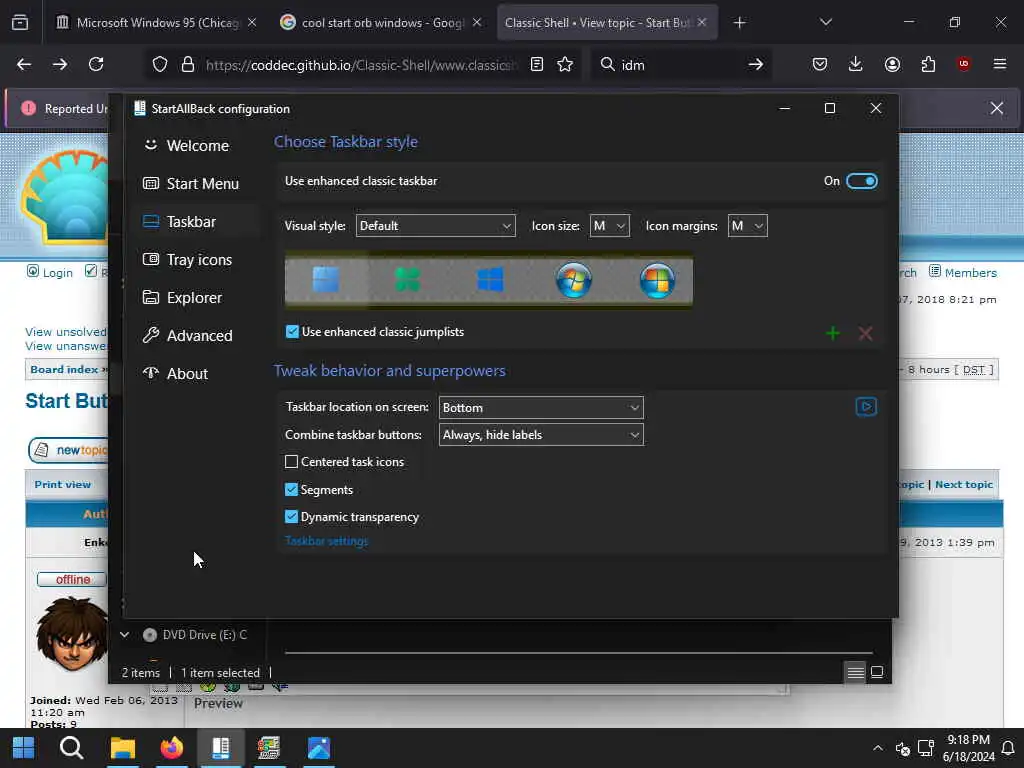Open the Visual style dropdown
This screenshot has height=768, width=1024.
pyautogui.click(x=436, y=226)
